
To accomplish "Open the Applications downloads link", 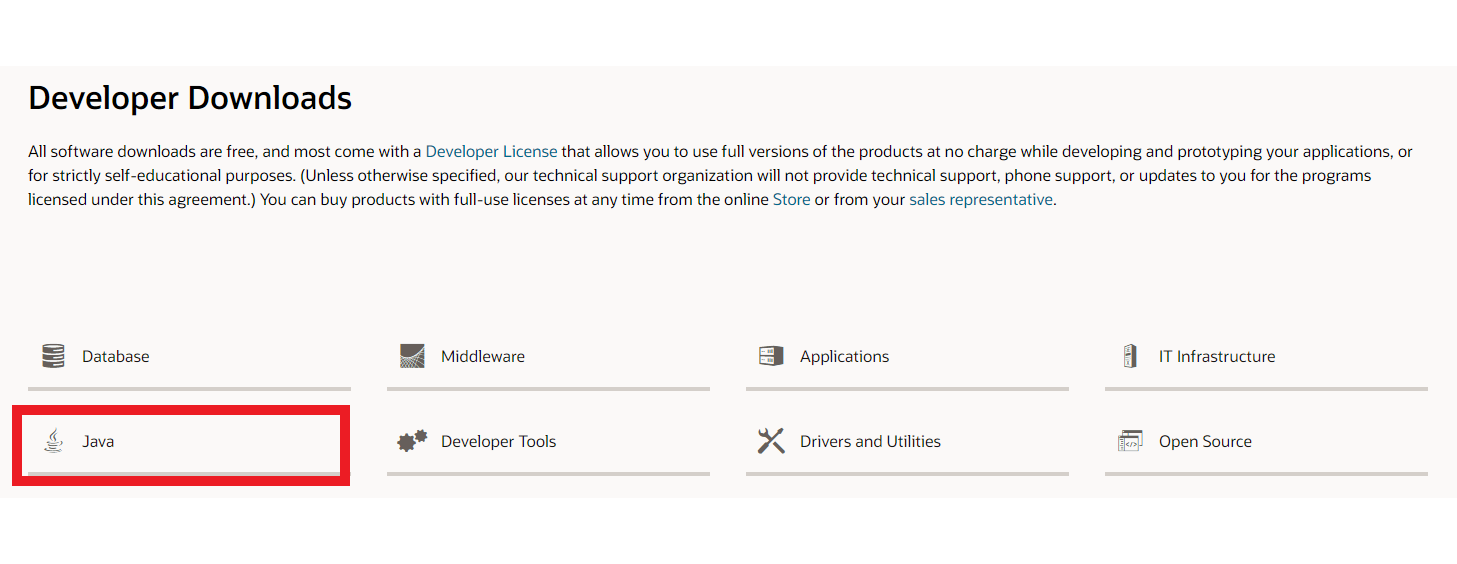I will 844,357.
